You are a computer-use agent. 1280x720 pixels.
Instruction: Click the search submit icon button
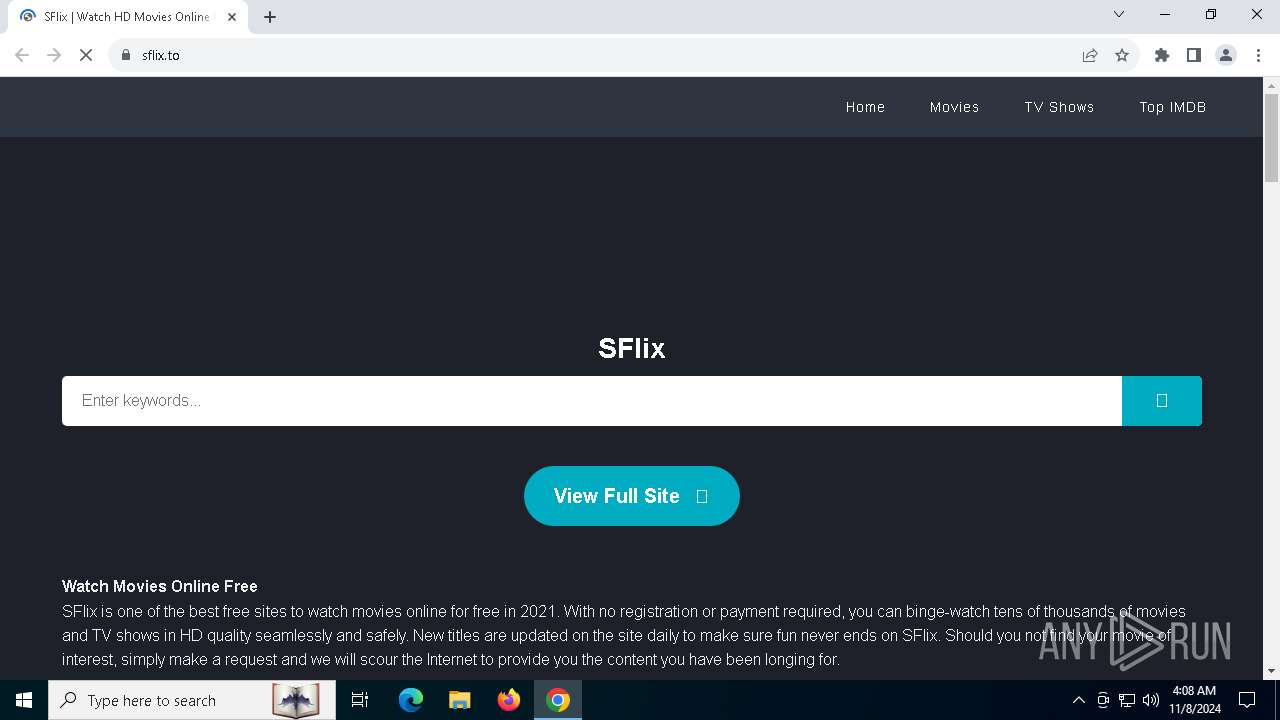1161,401
